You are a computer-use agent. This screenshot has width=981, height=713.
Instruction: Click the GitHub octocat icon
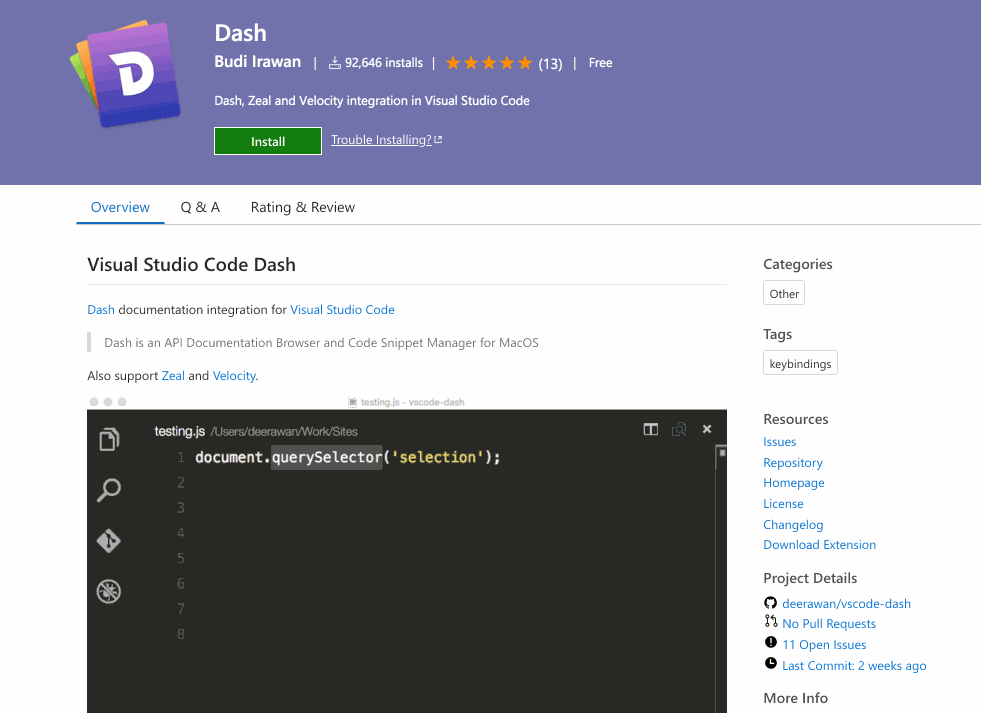tap(770, 603)
